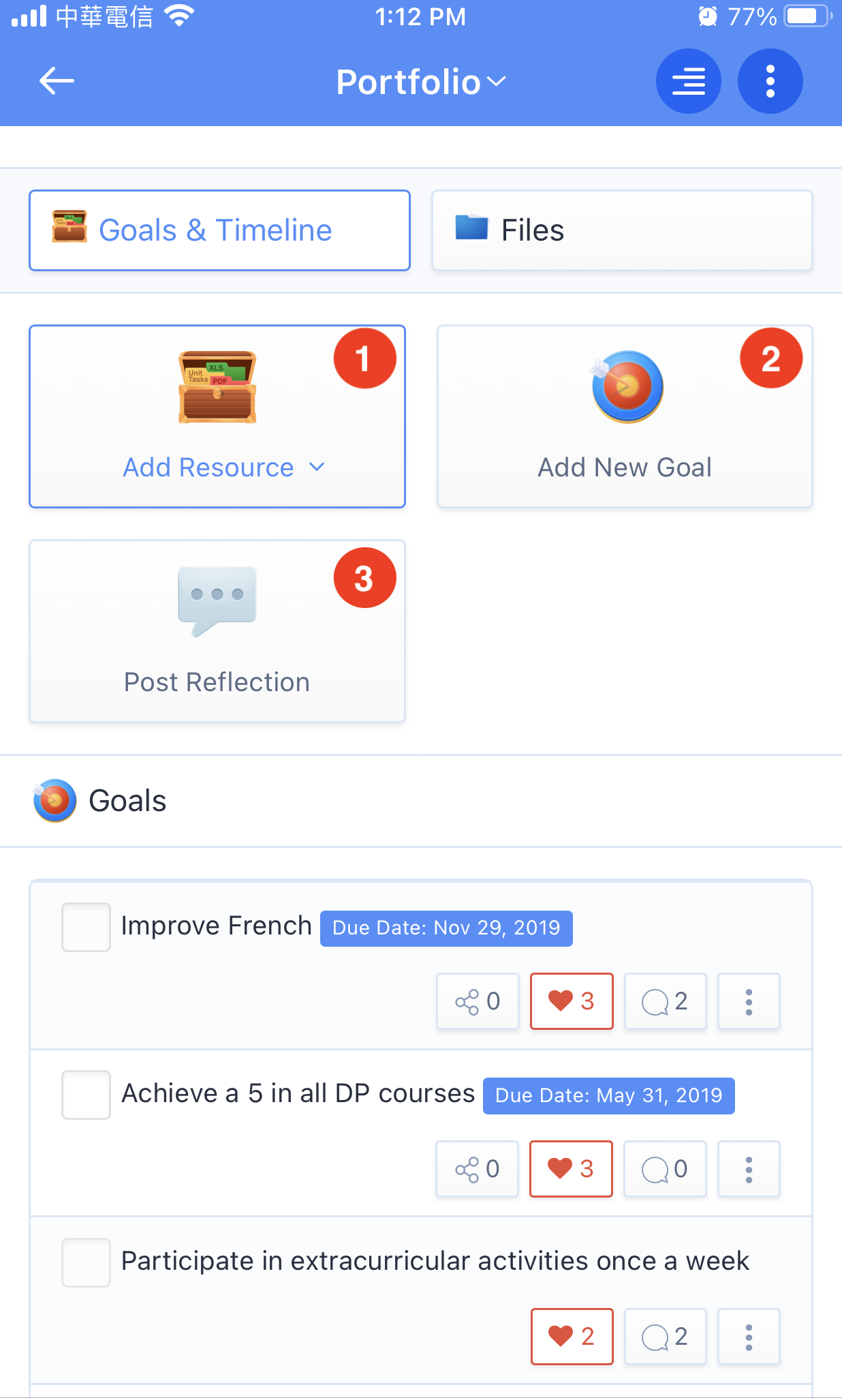This screenshot has width=842, height=1400.
Task: Tick the Achieve a 5 in all DP courses checkbox
Action: coord(86,1095)
